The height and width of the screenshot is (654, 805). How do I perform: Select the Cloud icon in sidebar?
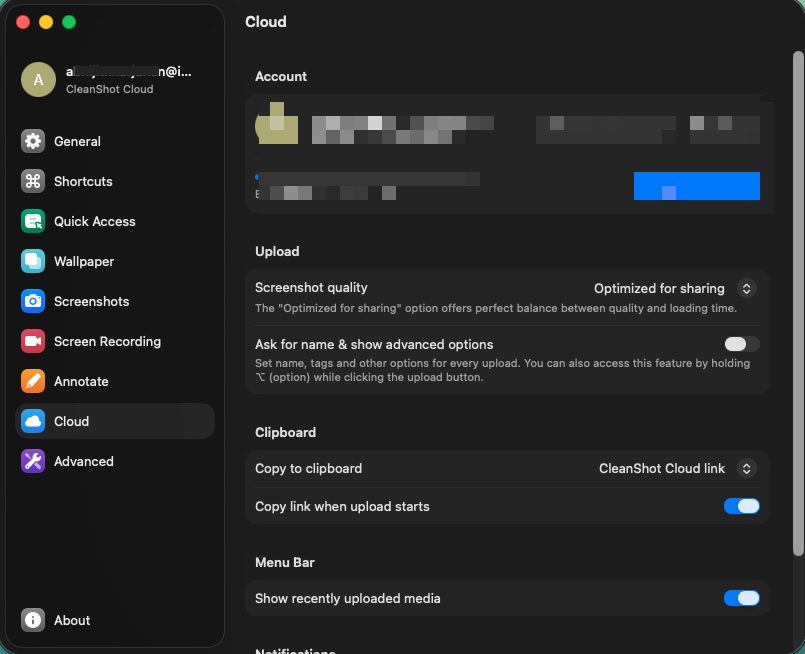coord(33,421)
